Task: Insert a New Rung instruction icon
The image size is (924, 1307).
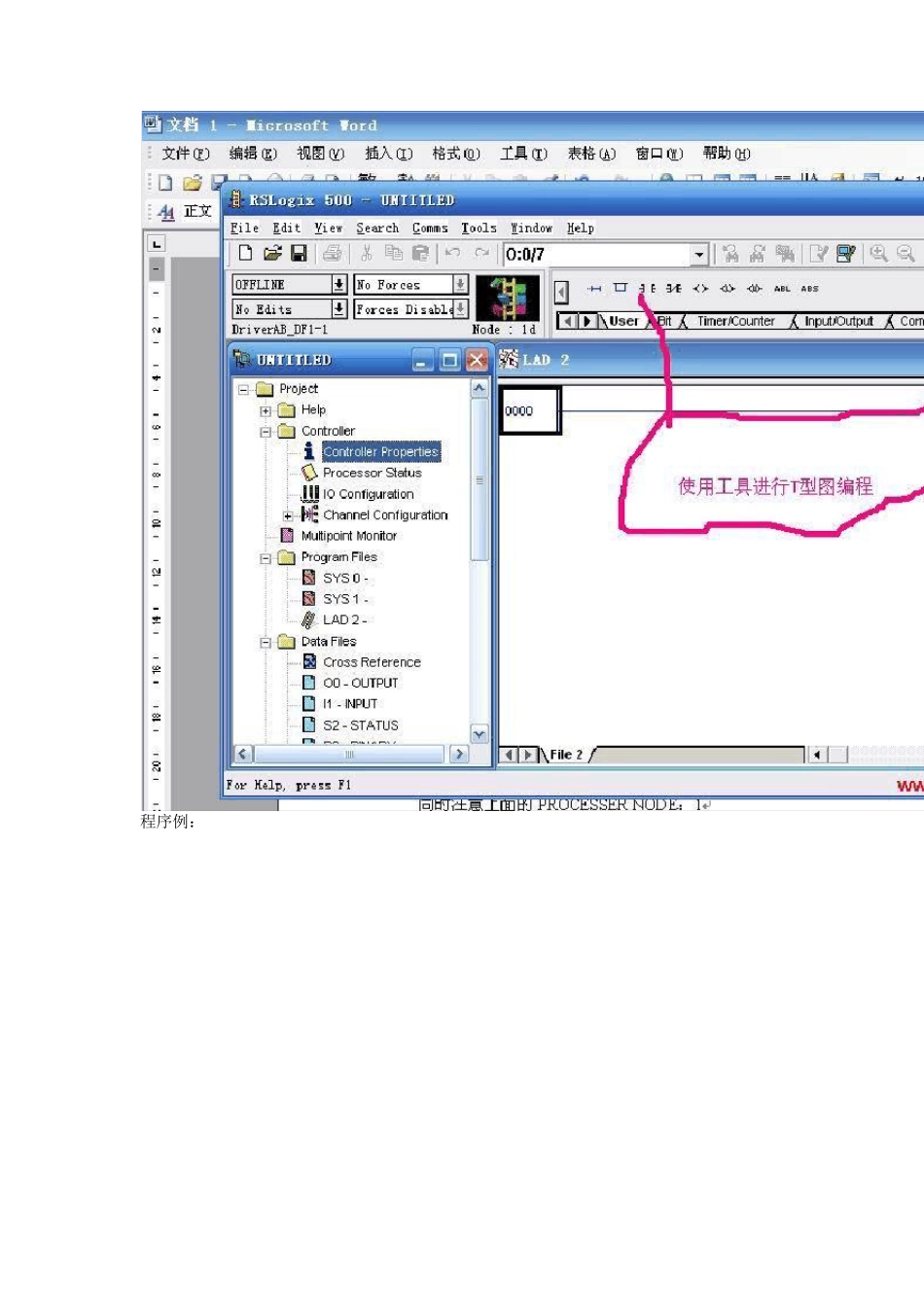Action: 594,289
